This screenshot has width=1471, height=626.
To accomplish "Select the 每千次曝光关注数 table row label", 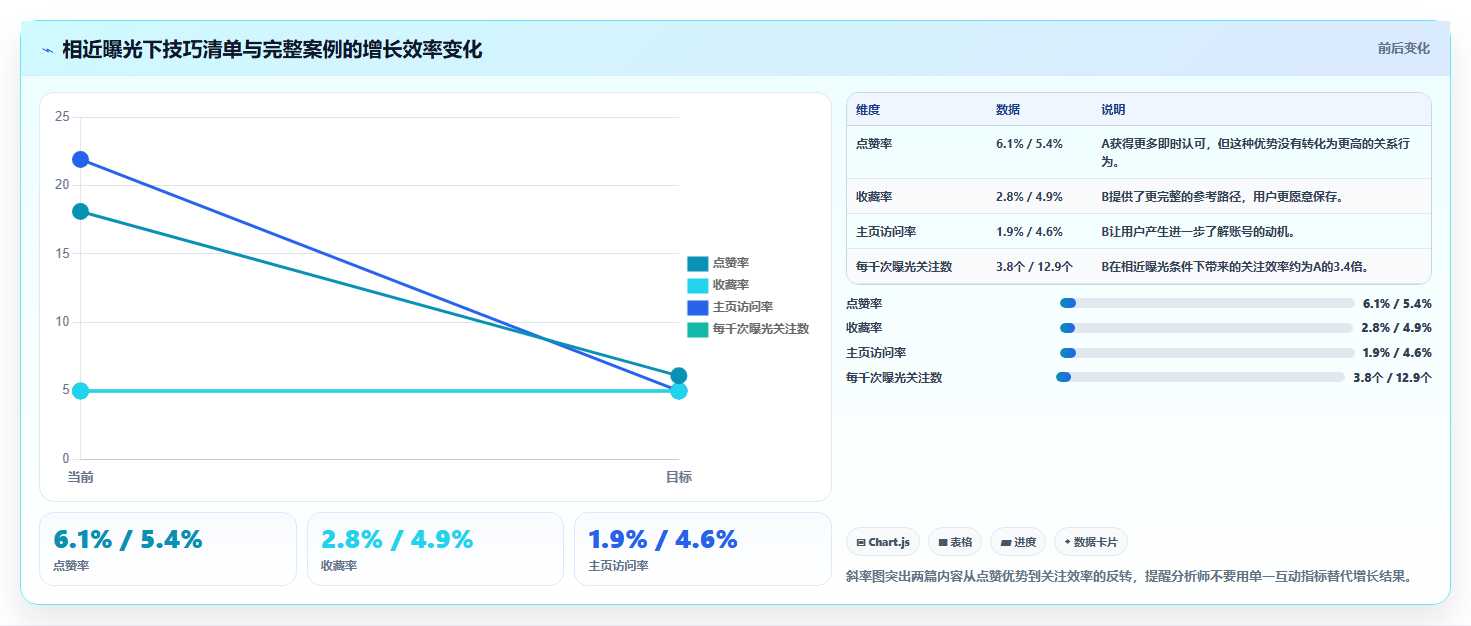I will pos(904,267).
